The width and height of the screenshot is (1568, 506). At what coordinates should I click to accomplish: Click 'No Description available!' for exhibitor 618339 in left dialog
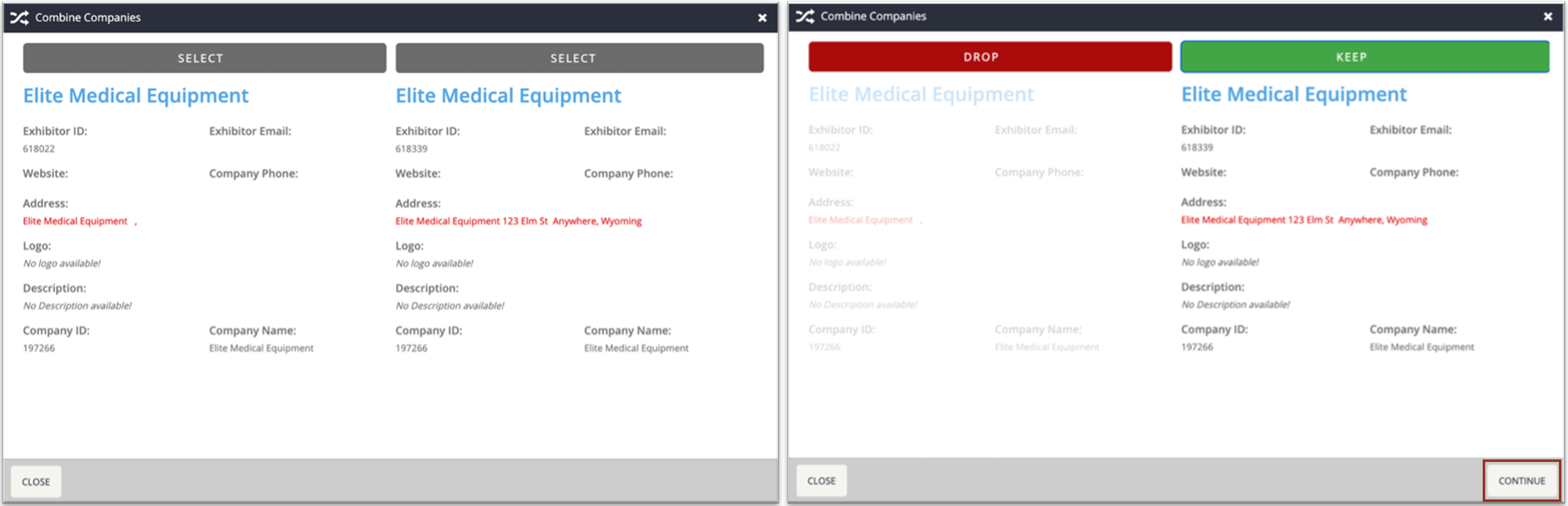point(450,306)
